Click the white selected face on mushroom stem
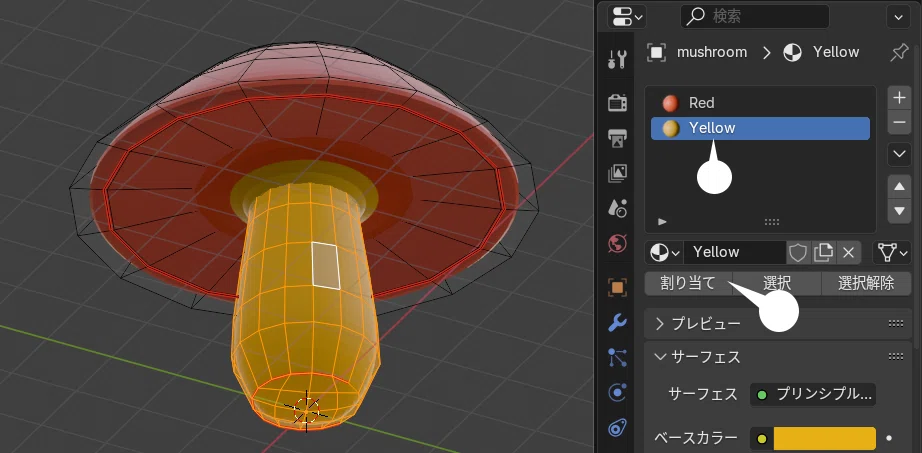The height and width of the screenshot is (453, 922). pos(326,265)
